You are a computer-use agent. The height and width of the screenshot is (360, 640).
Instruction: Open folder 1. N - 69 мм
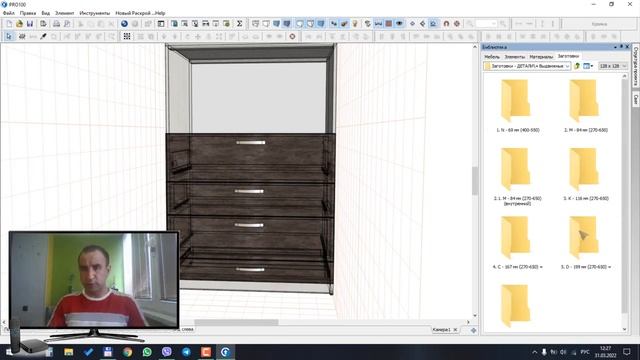click(x=517, y=105)
